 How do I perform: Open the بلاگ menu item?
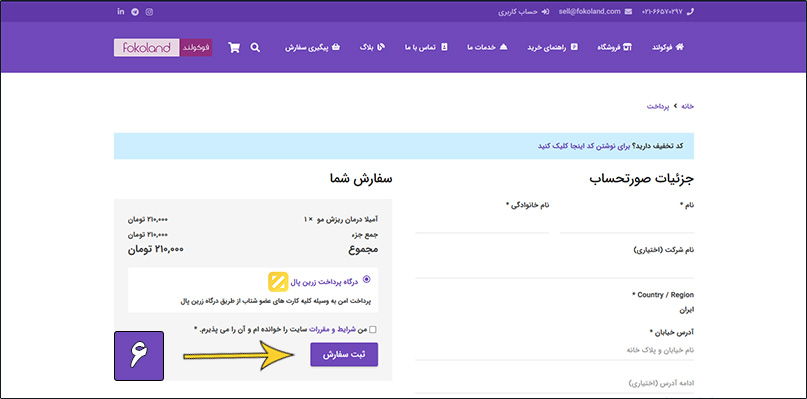click(372, 47)
